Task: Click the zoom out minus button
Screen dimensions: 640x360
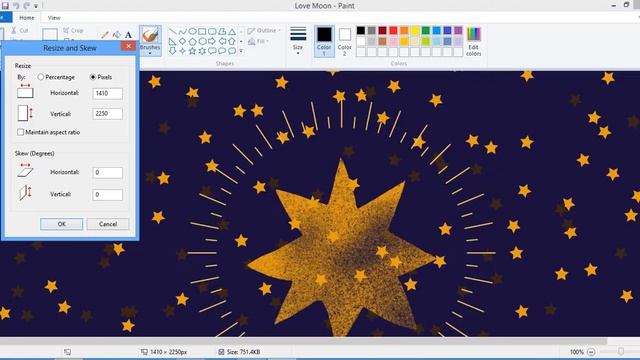Action: pos(591,351)
